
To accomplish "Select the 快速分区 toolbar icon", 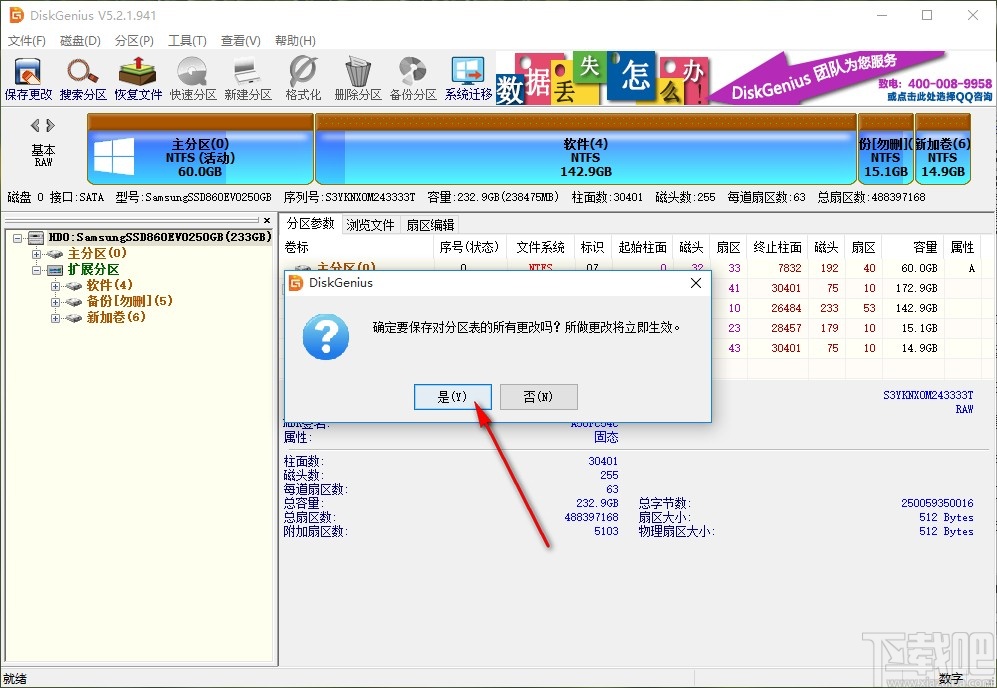I will 193,79.
